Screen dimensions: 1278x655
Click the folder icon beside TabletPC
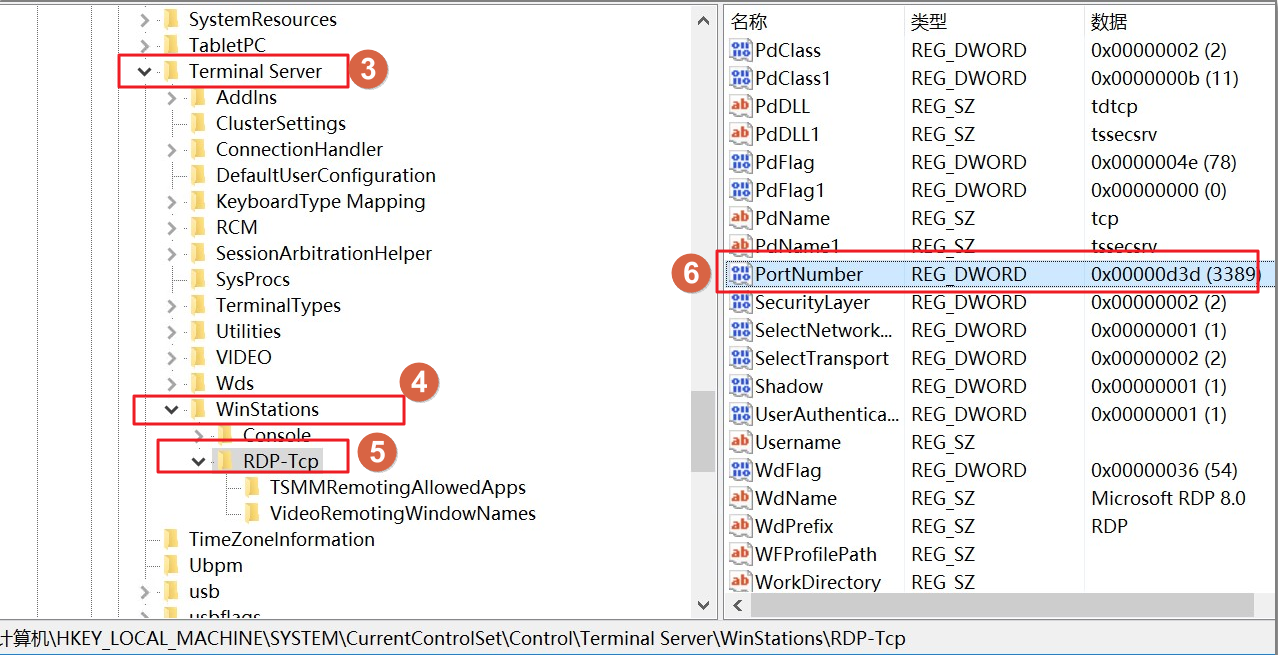click(171, 45)
